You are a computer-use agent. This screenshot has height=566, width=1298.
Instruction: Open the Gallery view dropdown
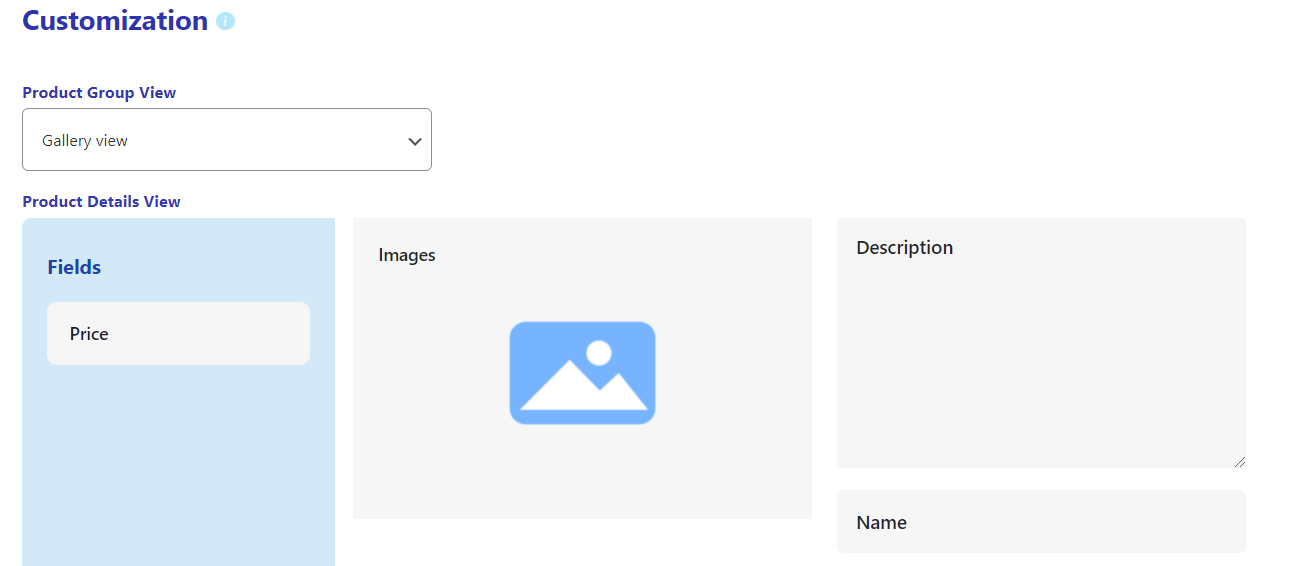(227, 140)
